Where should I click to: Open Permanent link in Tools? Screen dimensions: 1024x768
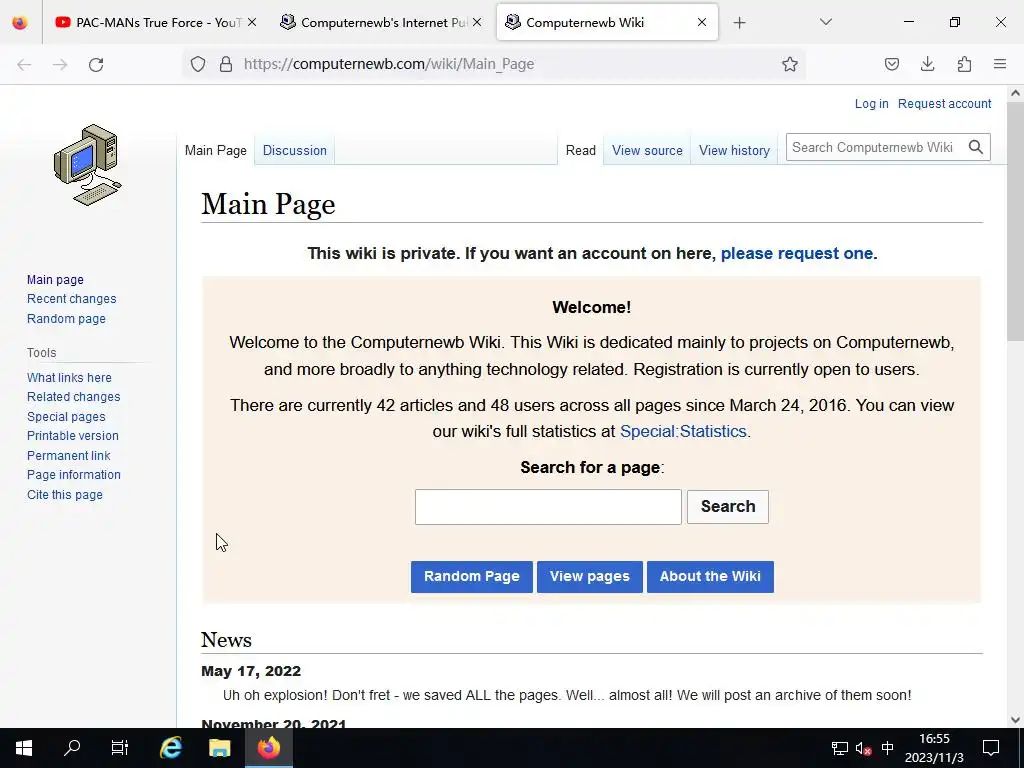69,456
